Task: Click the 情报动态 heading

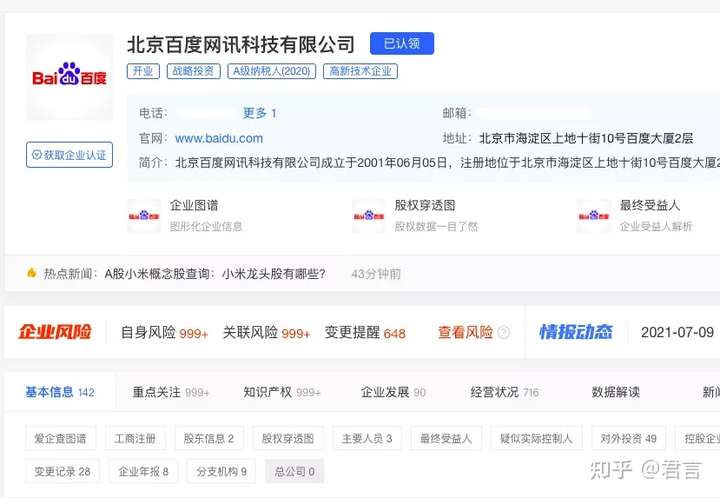Action: [576, 332]
